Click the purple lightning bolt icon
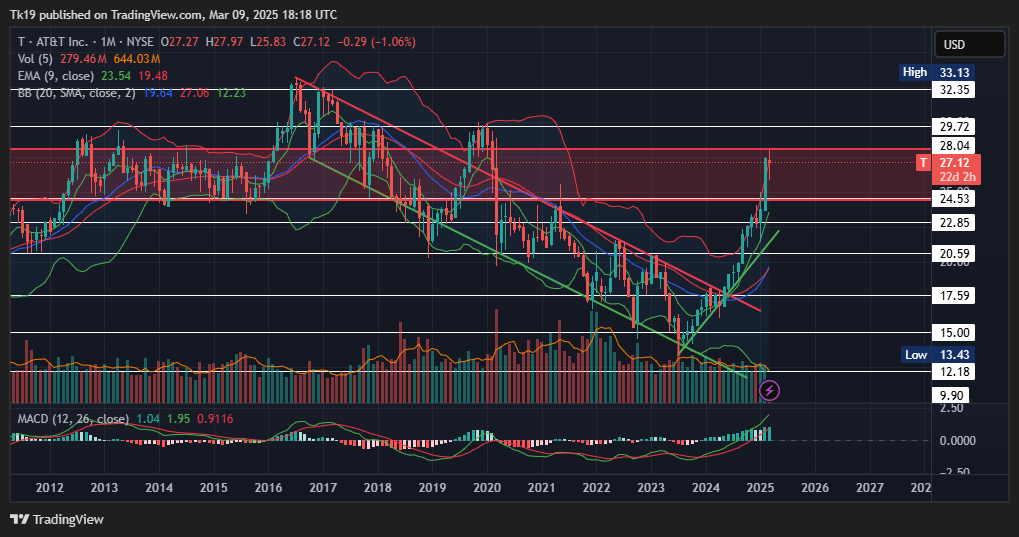The height and width of the screenshot is (537, 1019). pyautogui.click(x=769, y=391)
